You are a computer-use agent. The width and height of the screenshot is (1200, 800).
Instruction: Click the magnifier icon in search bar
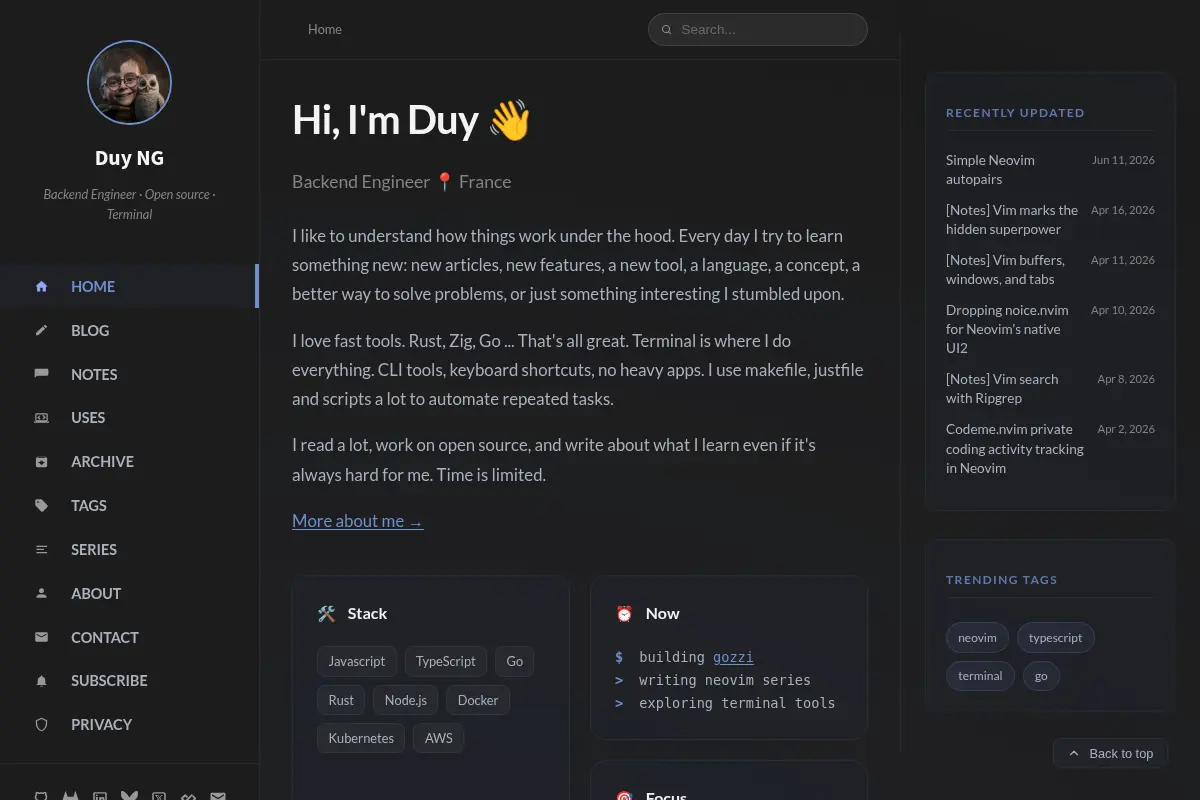[x=667, y=30]
